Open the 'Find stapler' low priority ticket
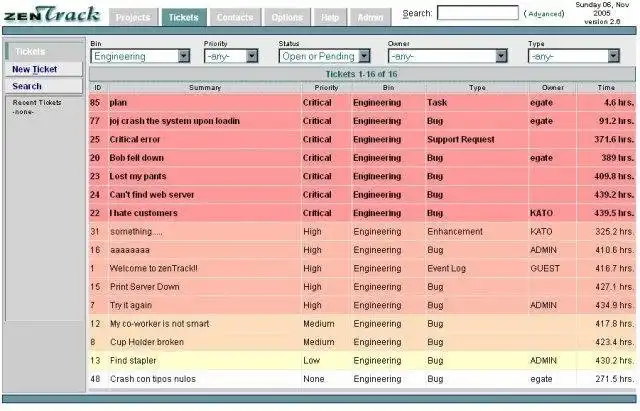The image size is (640, 411). (x=133, y=361)
